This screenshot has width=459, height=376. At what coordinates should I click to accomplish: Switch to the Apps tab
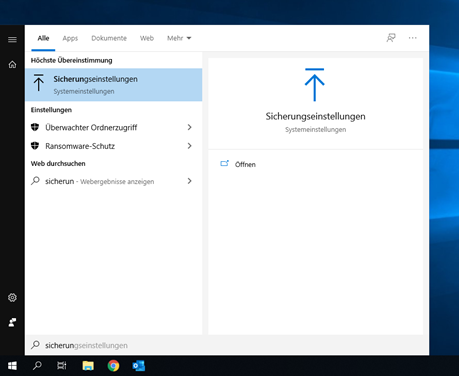click(x=70, y=38)
